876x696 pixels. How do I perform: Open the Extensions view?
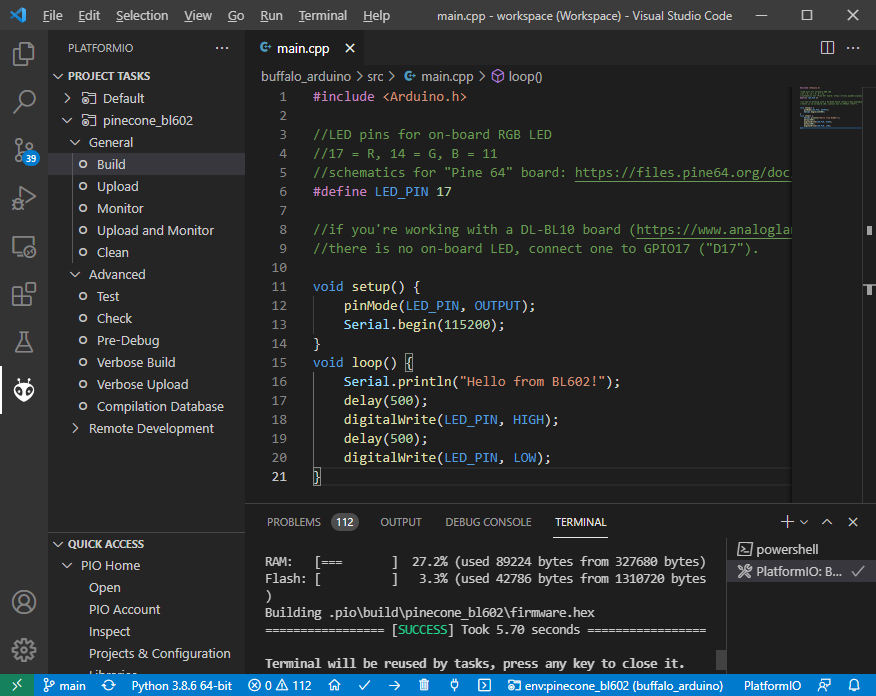click(x=23, y=294)
